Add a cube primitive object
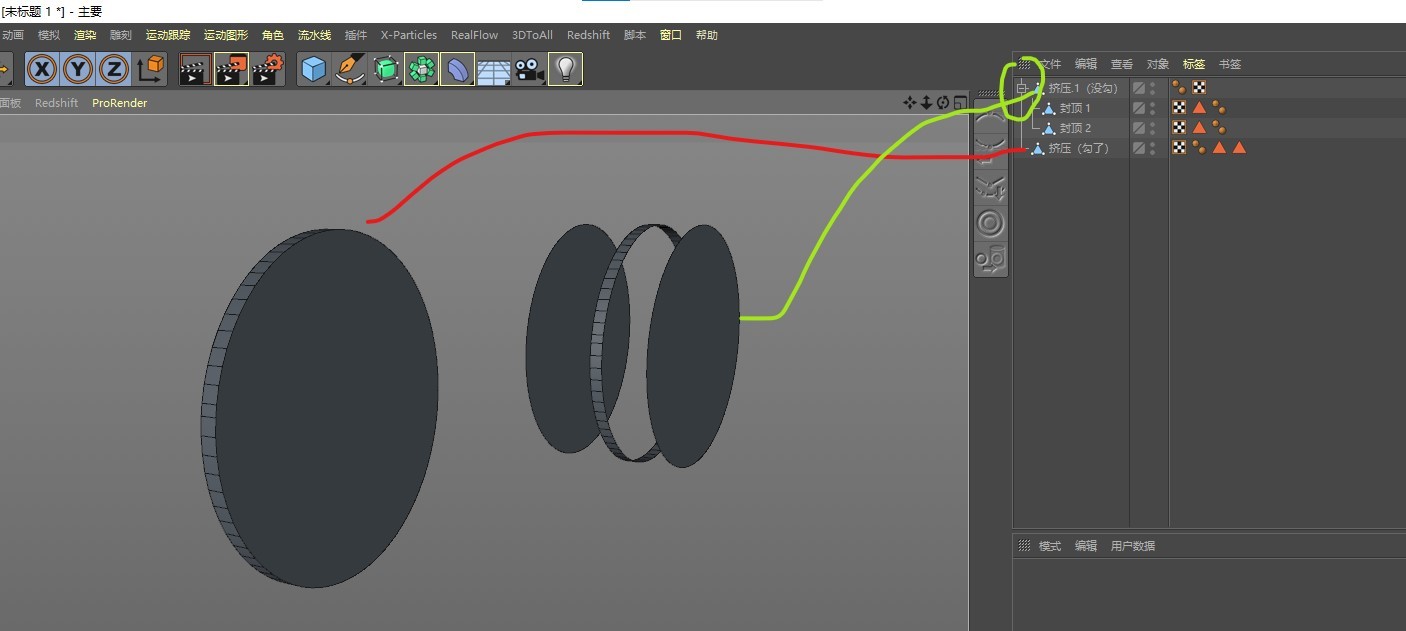The height and width of the screenshot is (631, 1406). (315, 69)
